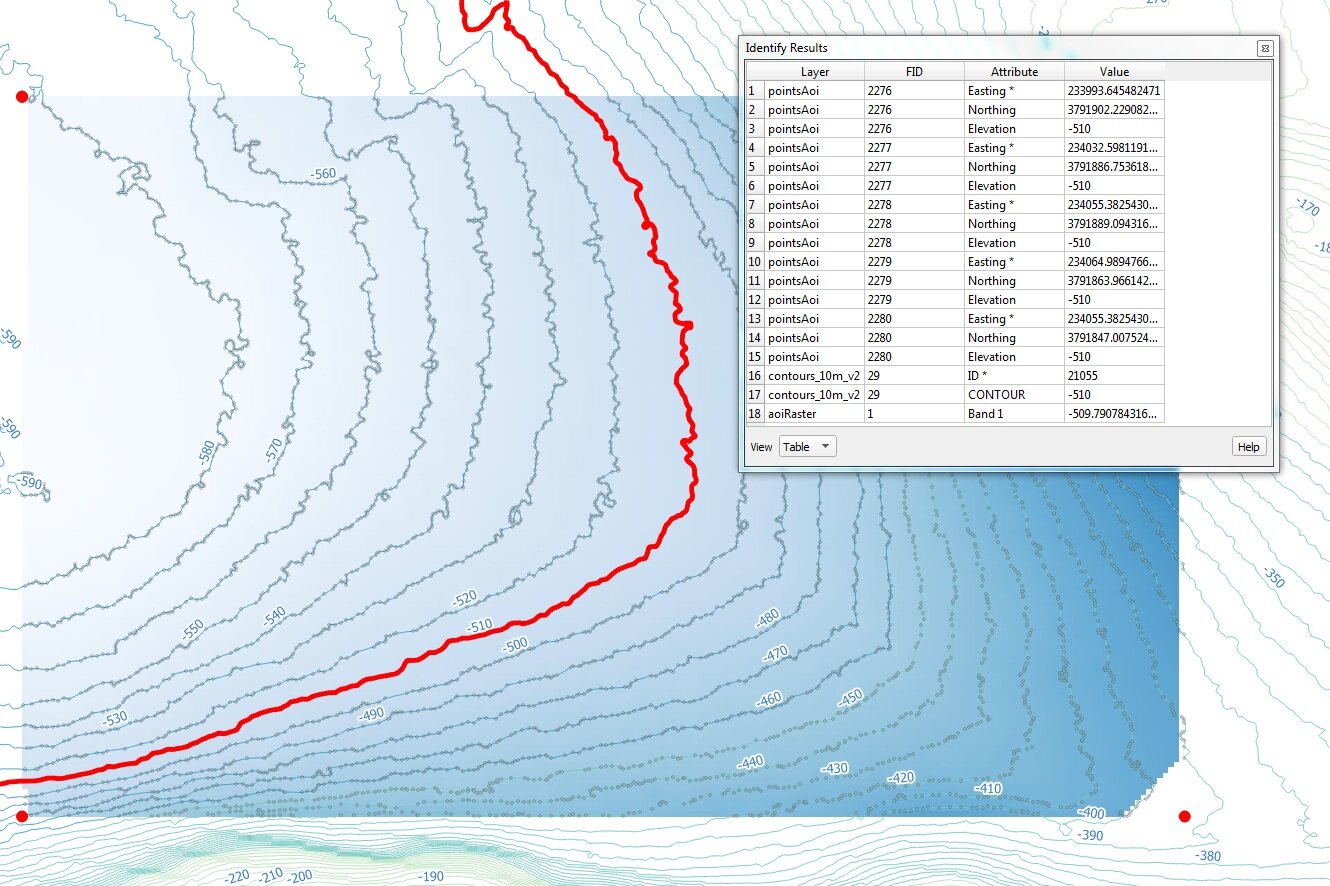The image size is (1330, 886).
Task: Click the Easting value in row 13
Action: coord(1114,318)
